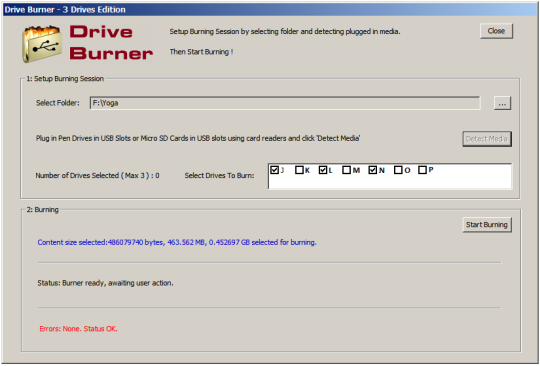
Task: Click the 'Content size selected' blue text
Action: (x=177, y=242)
